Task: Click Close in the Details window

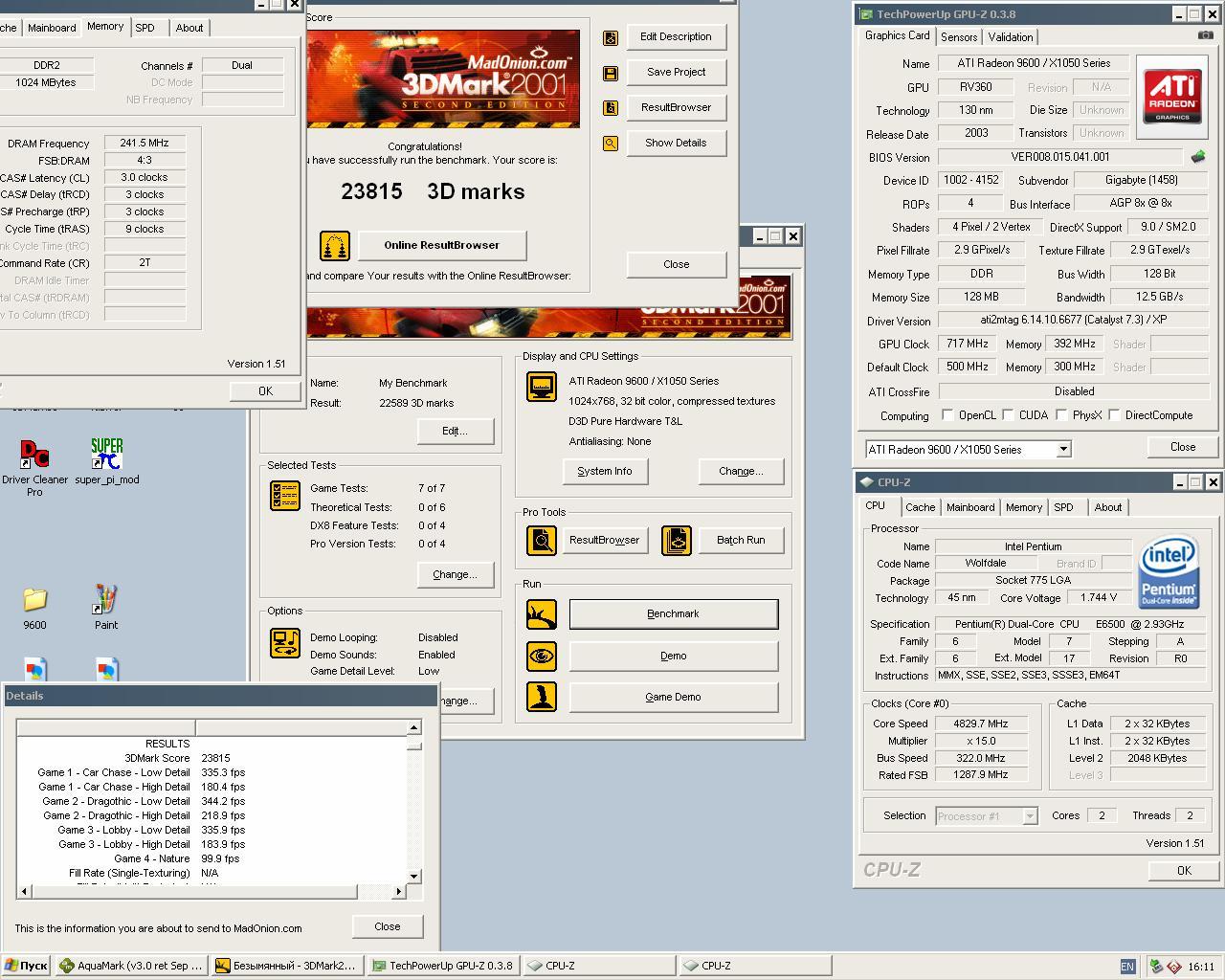Action: pos(388,926)
